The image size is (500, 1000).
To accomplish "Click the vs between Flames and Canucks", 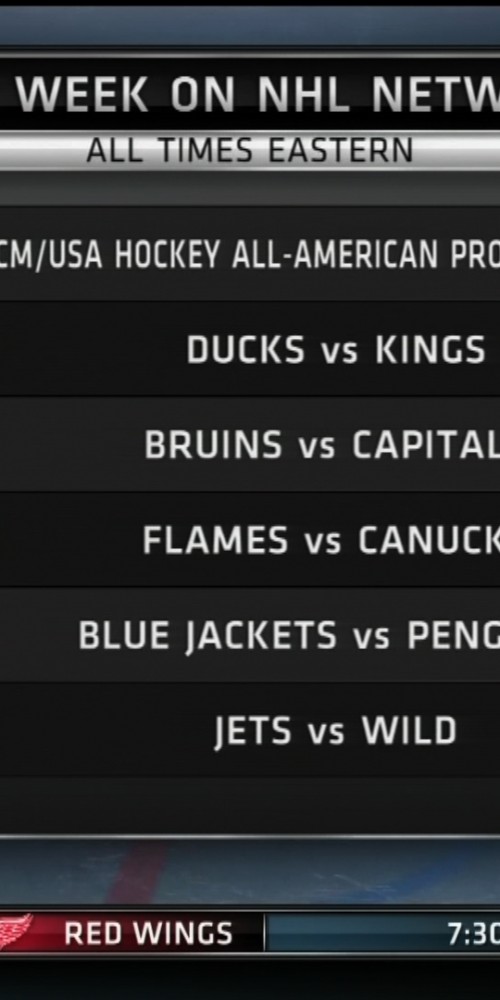I will (323, 543).
